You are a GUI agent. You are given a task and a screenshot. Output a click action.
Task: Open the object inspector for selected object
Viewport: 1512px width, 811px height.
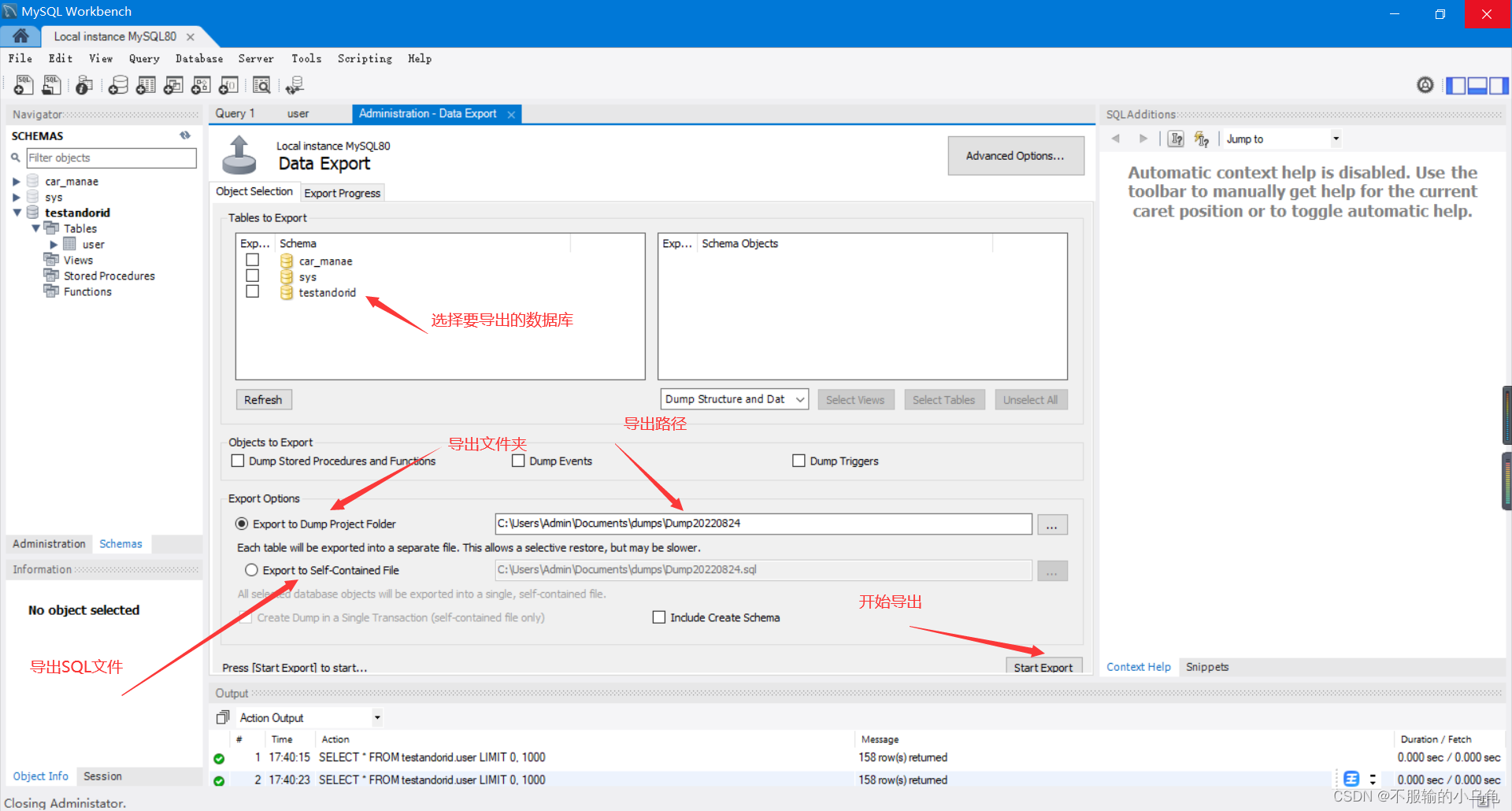click(x=84, y=84)
